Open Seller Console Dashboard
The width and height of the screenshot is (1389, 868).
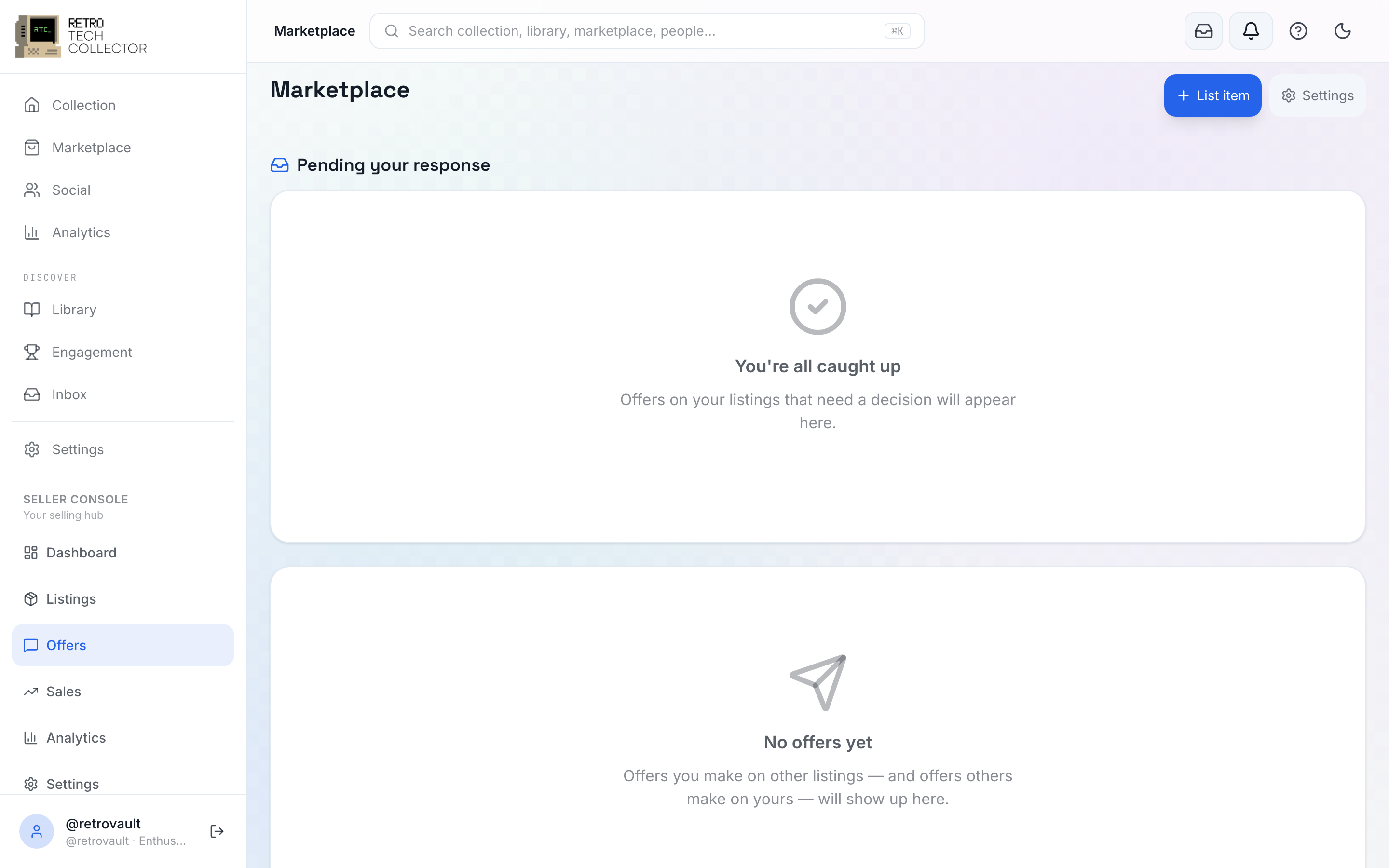pos(123,553)
